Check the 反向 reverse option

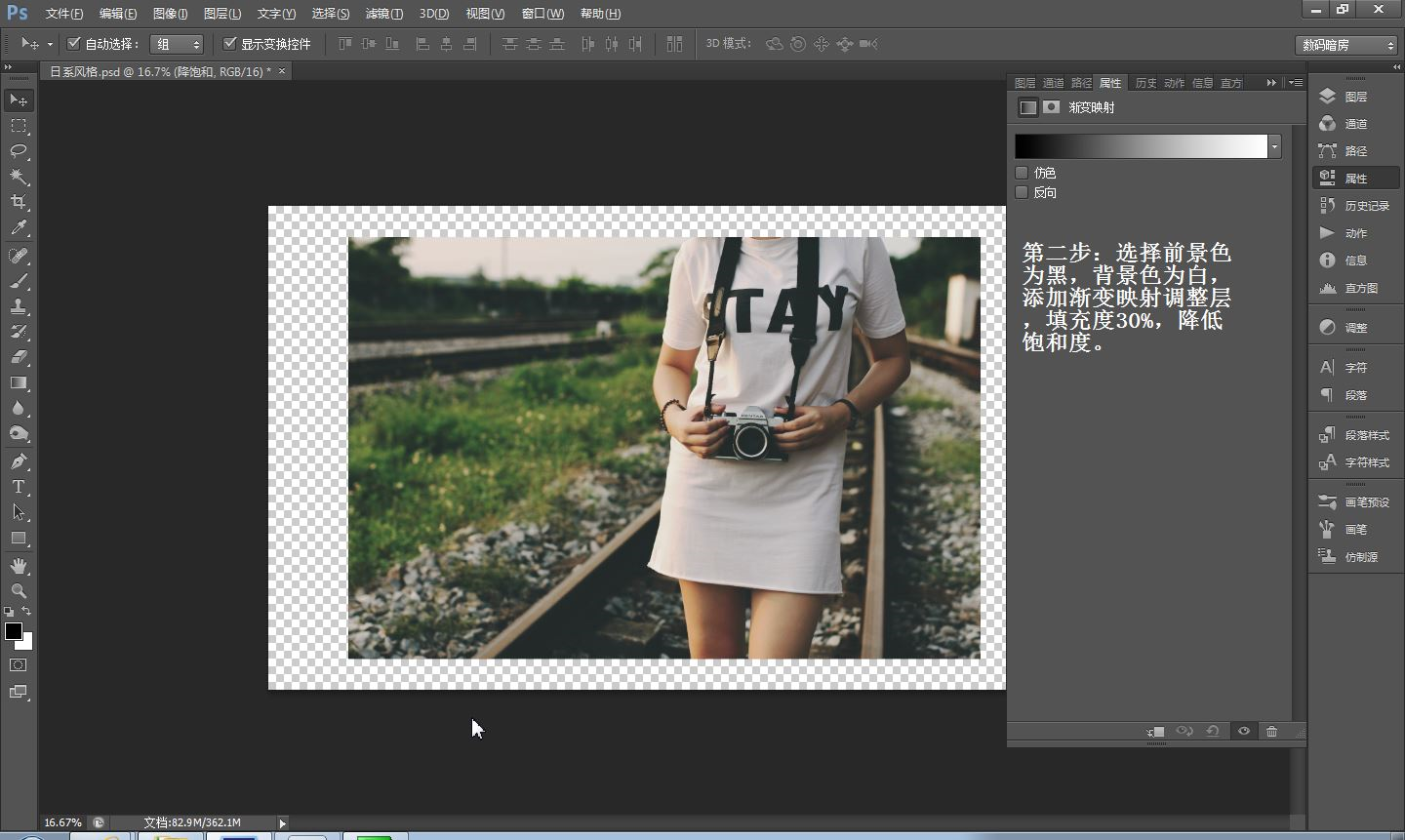(1022, 192)
